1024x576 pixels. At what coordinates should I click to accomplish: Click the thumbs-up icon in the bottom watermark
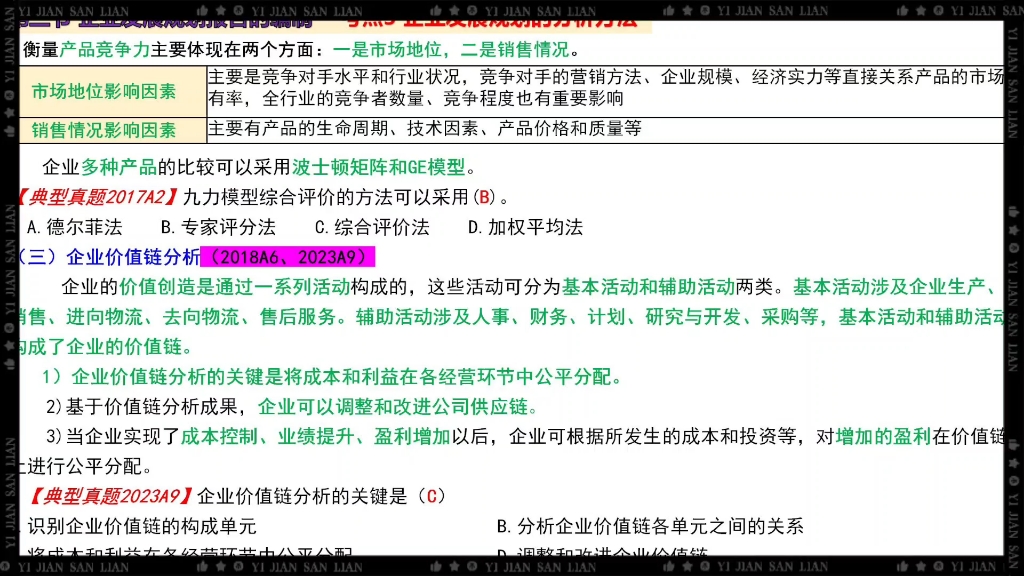click(x=201, y=566)
